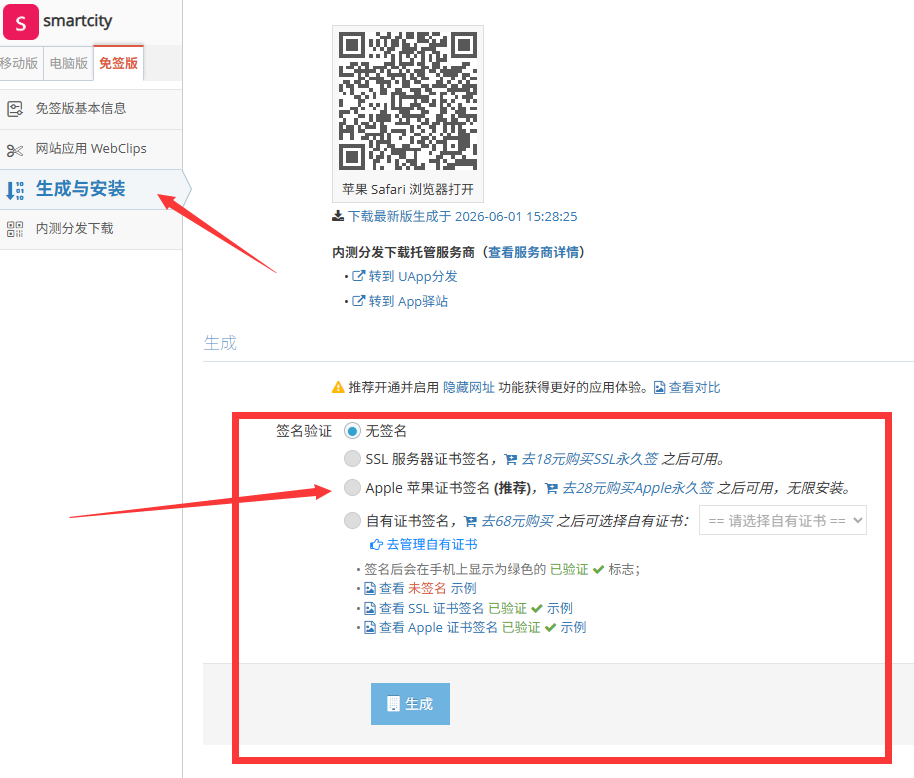Click image icon before 查看 SSL 证书签名
The height and width of the screenshot is (778, 914).
(x=370, y=609)
